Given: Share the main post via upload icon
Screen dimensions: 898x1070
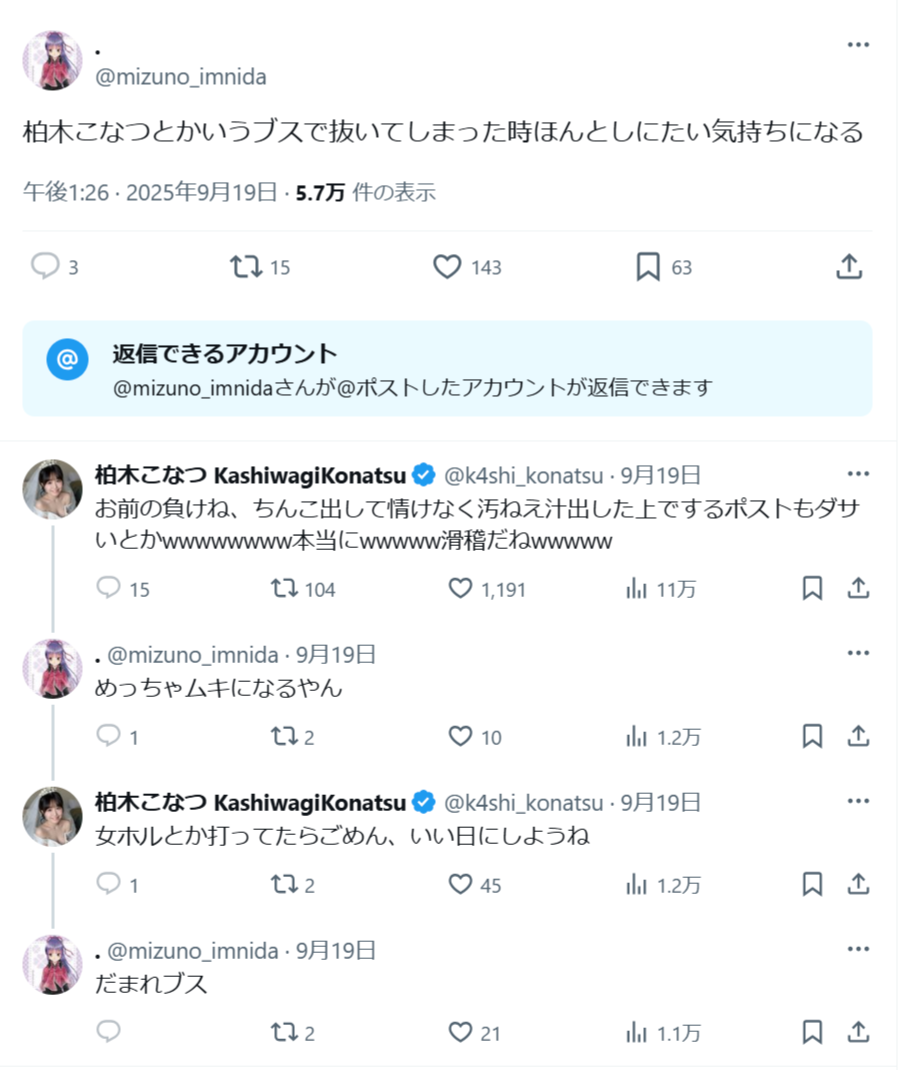Looking at the screenshot, I should (848, 266).
